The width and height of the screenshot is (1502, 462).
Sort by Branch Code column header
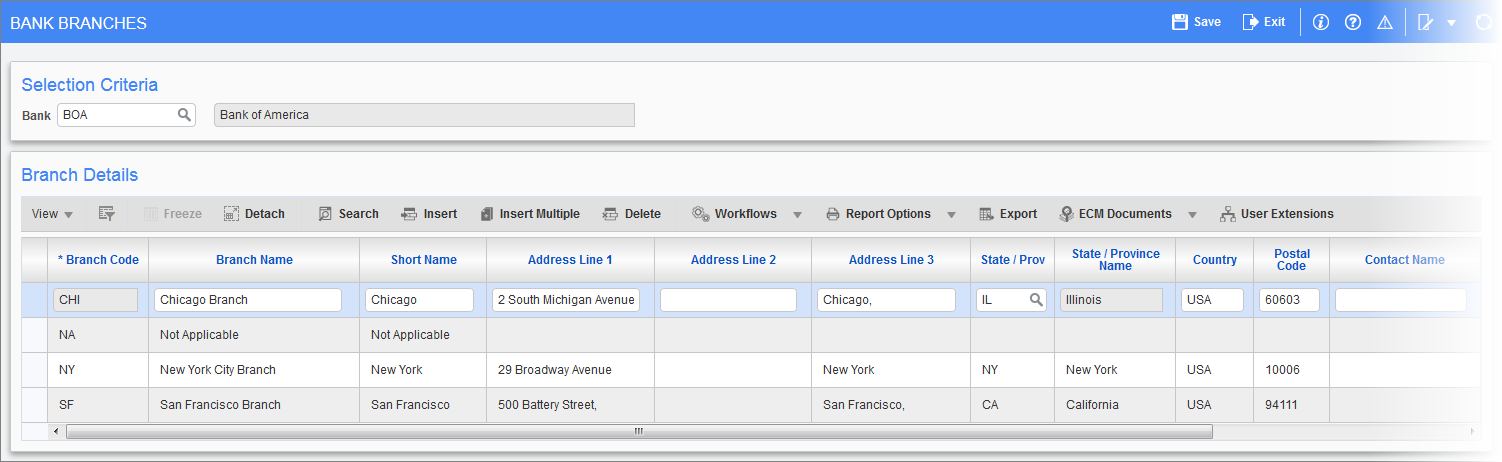[98, 260]
